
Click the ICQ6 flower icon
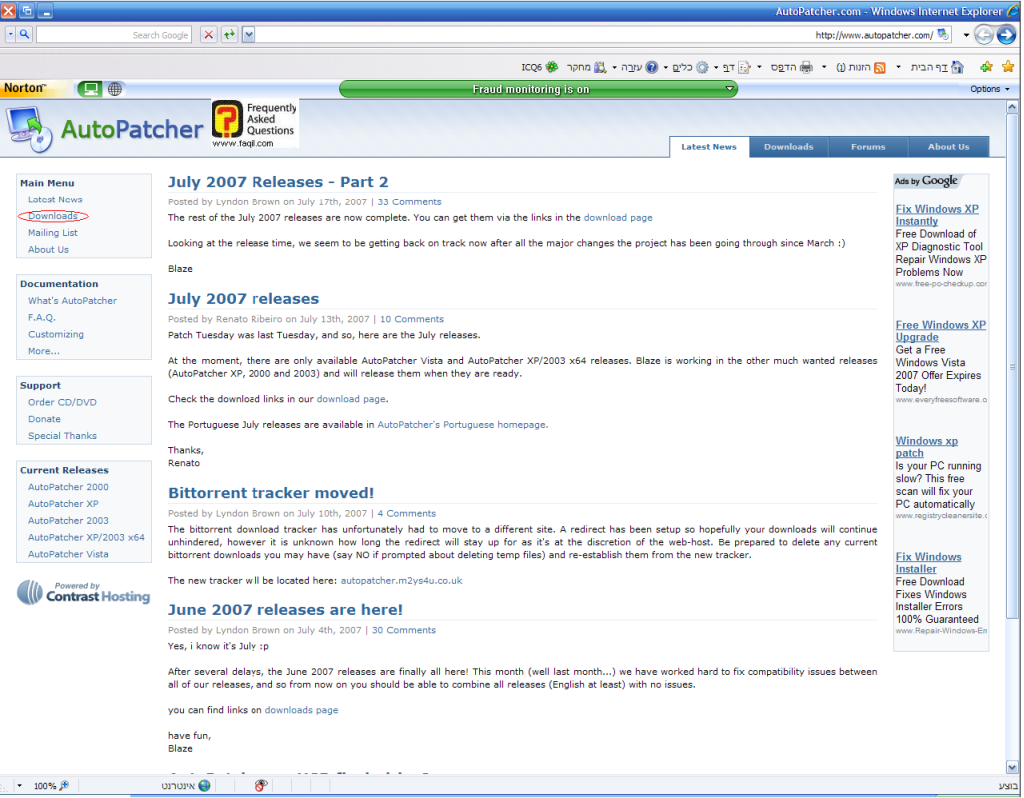click(x=552, y=67)
